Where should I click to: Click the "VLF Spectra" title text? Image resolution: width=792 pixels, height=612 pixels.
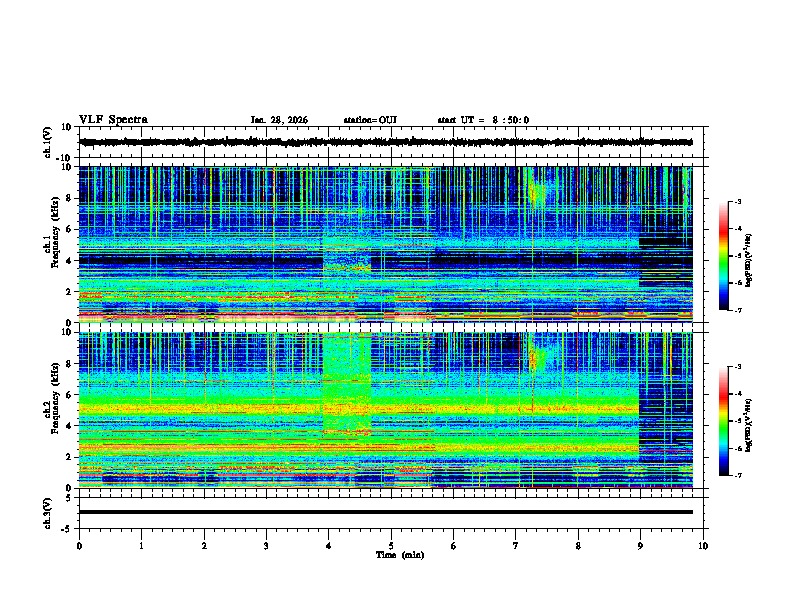[x=113, y=120]
